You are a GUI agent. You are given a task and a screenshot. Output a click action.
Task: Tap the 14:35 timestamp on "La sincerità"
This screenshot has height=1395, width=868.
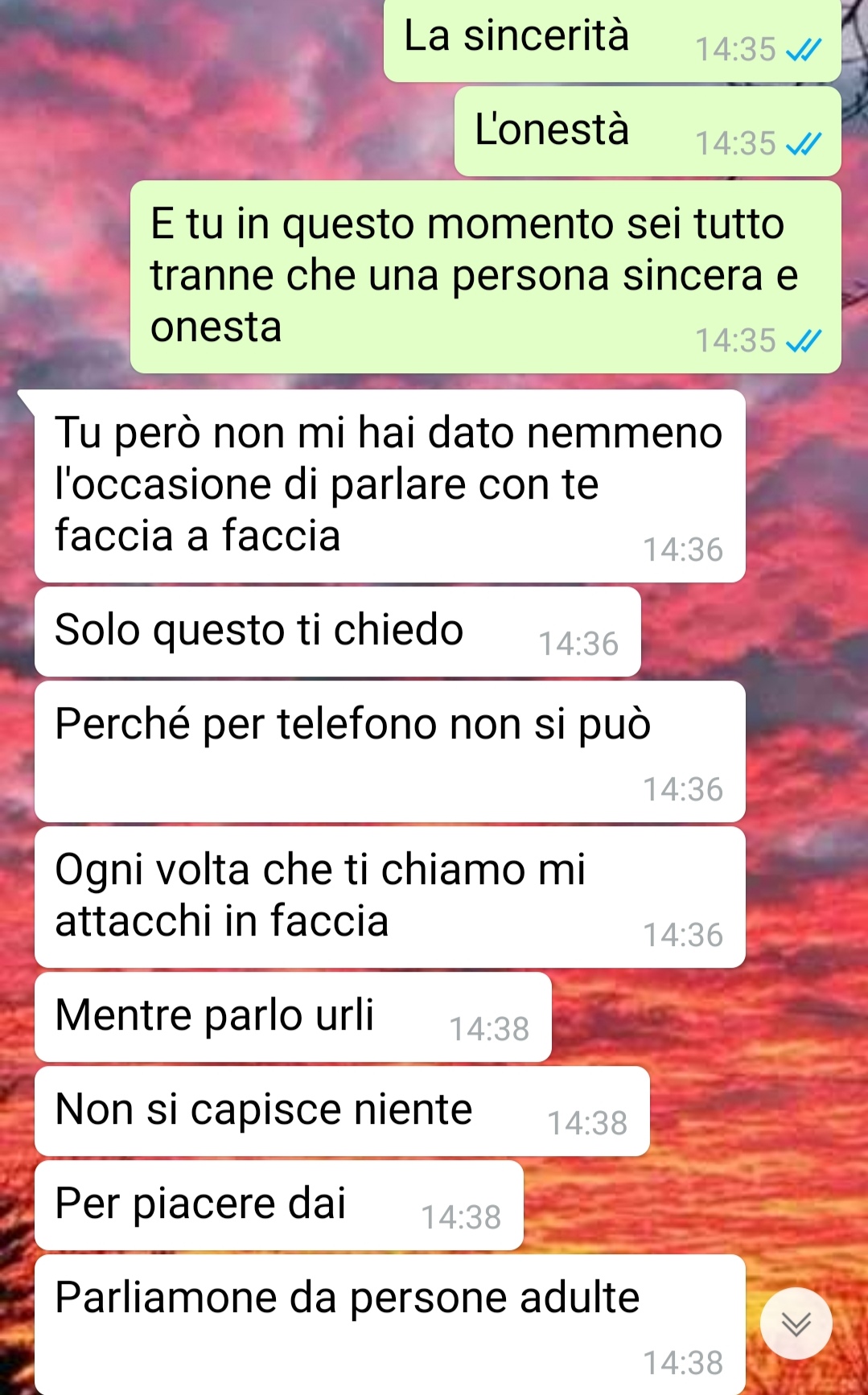pos(735,50)
